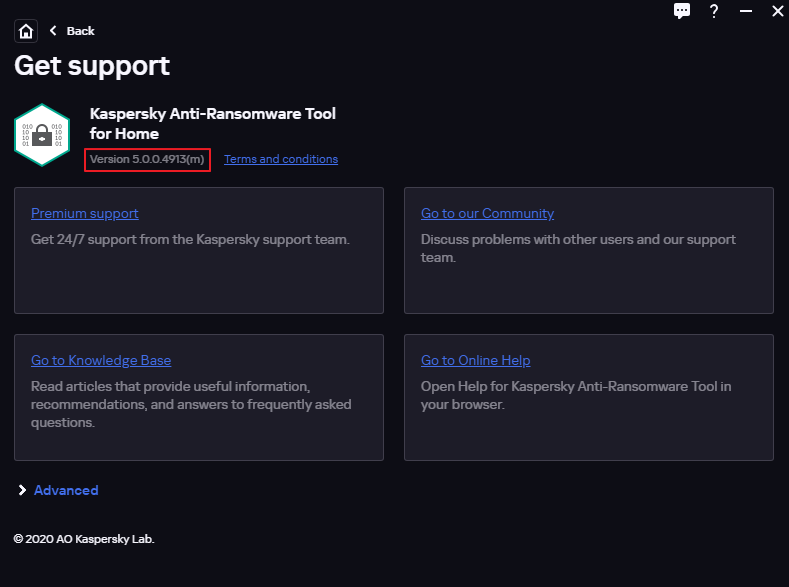The width and height of the screenshot is (789, 587).
Task: Open the Terms and conditions link
Action: (x=281, y=159)
